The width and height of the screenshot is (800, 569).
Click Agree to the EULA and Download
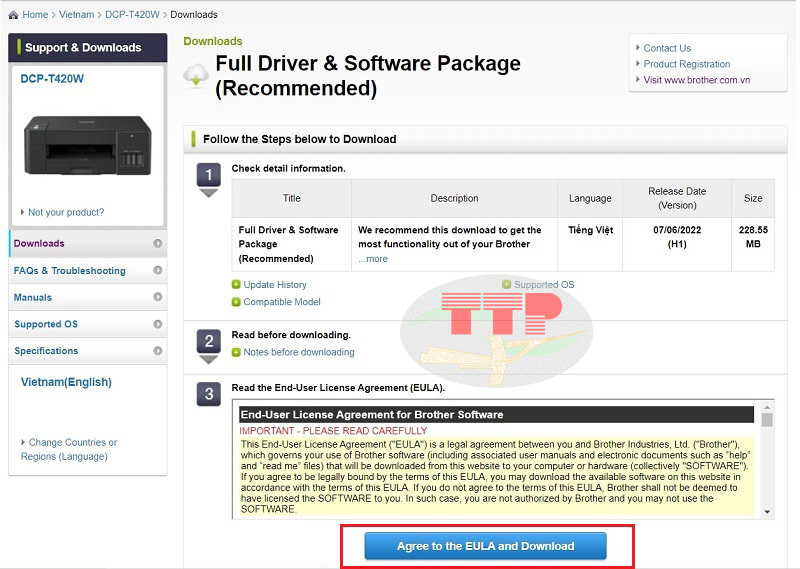click(485, 546)
